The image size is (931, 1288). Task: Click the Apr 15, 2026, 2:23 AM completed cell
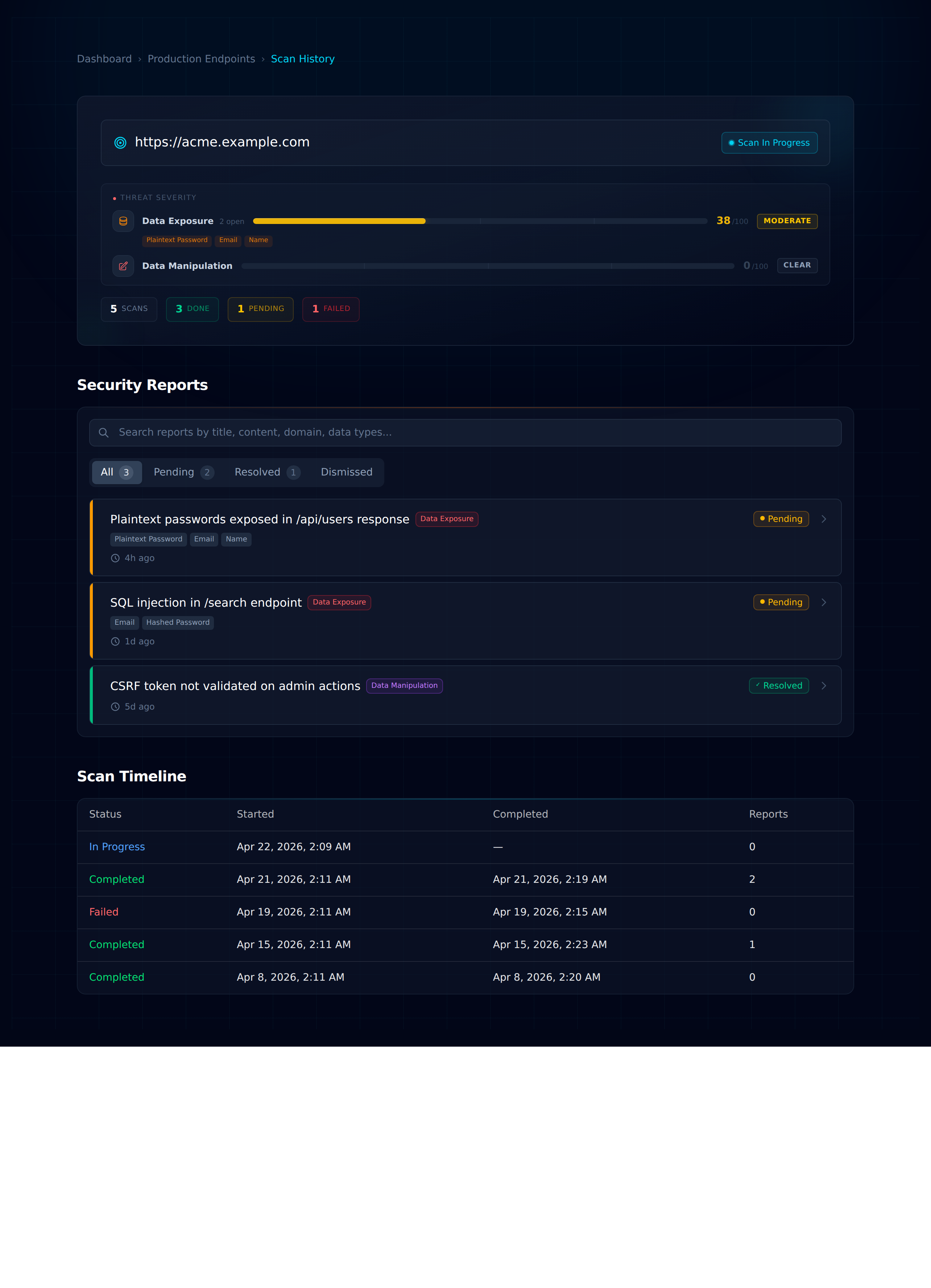click(x=550, y=945)
